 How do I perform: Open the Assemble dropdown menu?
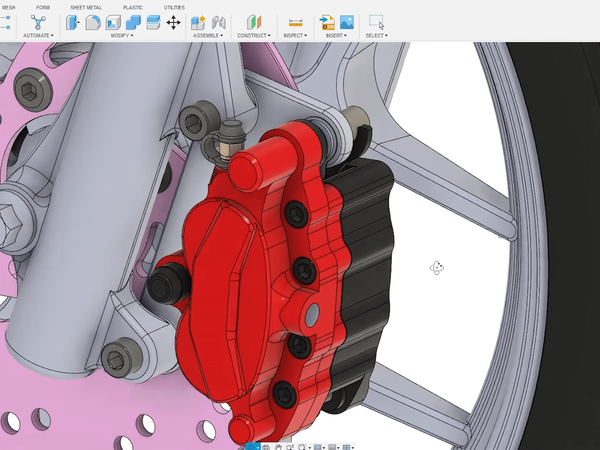coord(207,35)
